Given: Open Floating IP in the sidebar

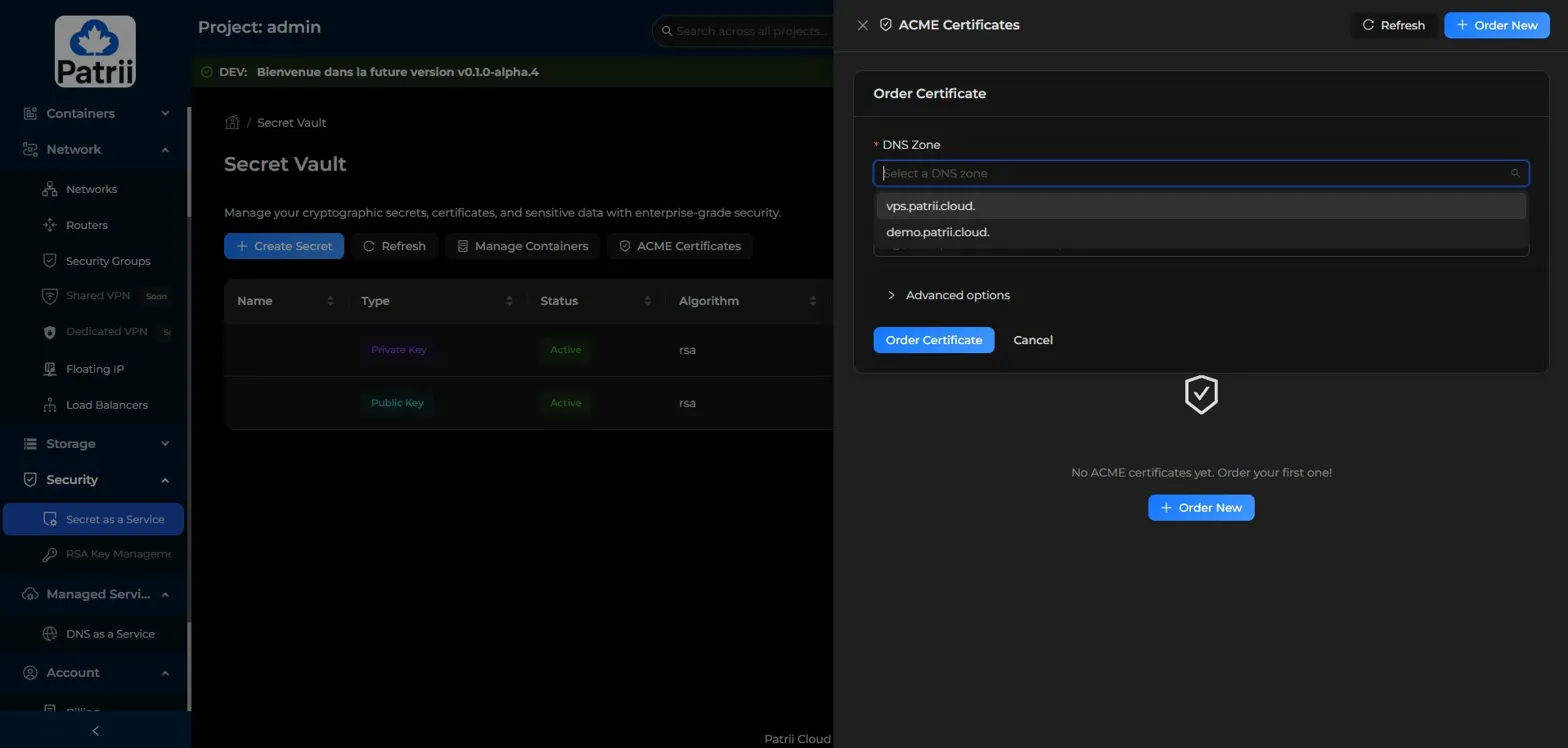Looking at the screenshot, I should click(95, 369).
